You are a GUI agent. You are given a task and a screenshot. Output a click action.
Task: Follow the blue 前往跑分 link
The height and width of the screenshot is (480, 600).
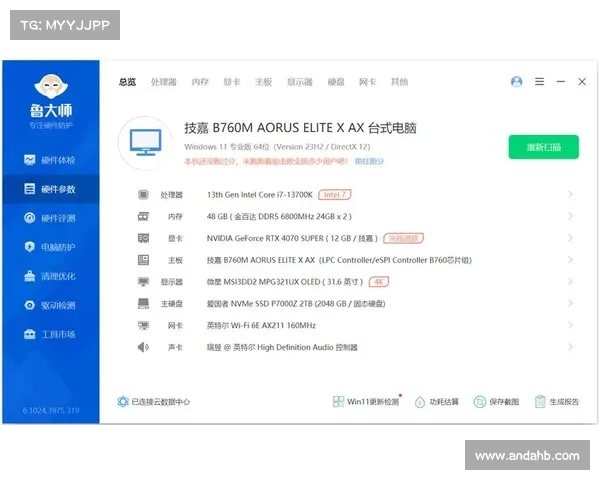click(x=369, y=161)
